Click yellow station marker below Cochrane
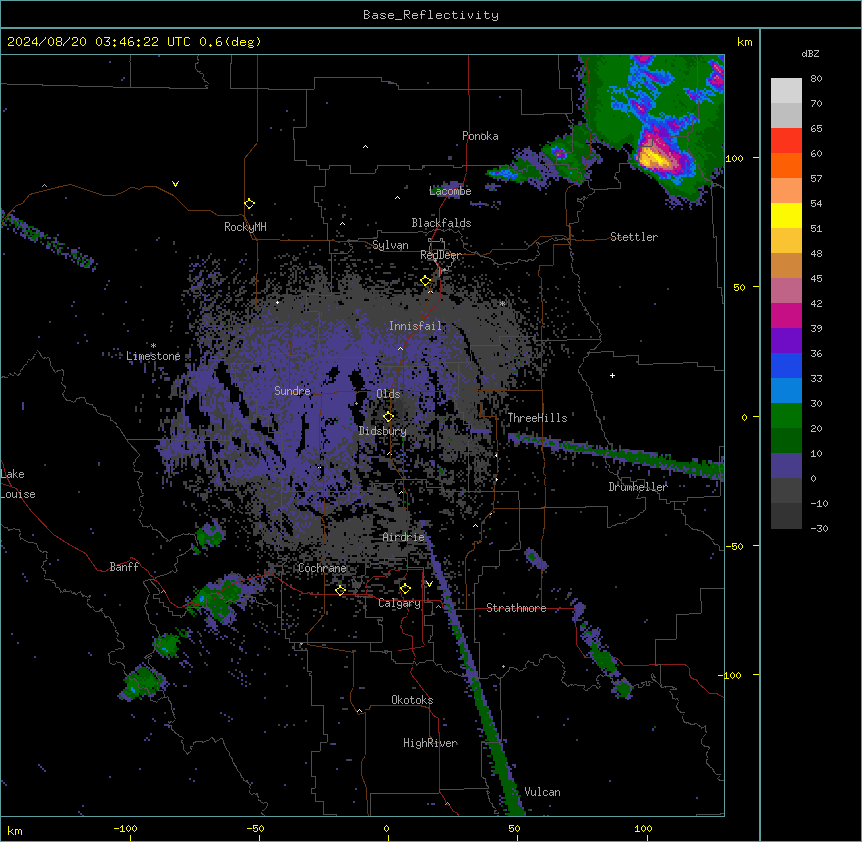The height and width of the screenshot is (842, 862). click(x=340, y=590)
